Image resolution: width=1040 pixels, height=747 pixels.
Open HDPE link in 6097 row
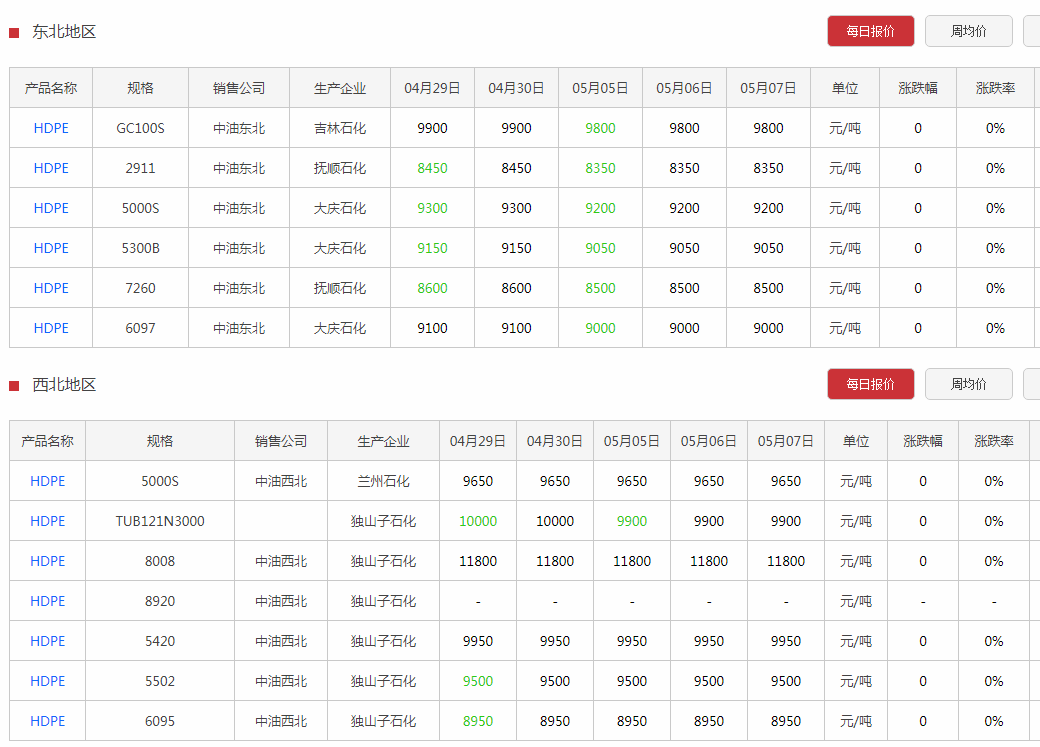pyautogui.click(x=51, y=328)
